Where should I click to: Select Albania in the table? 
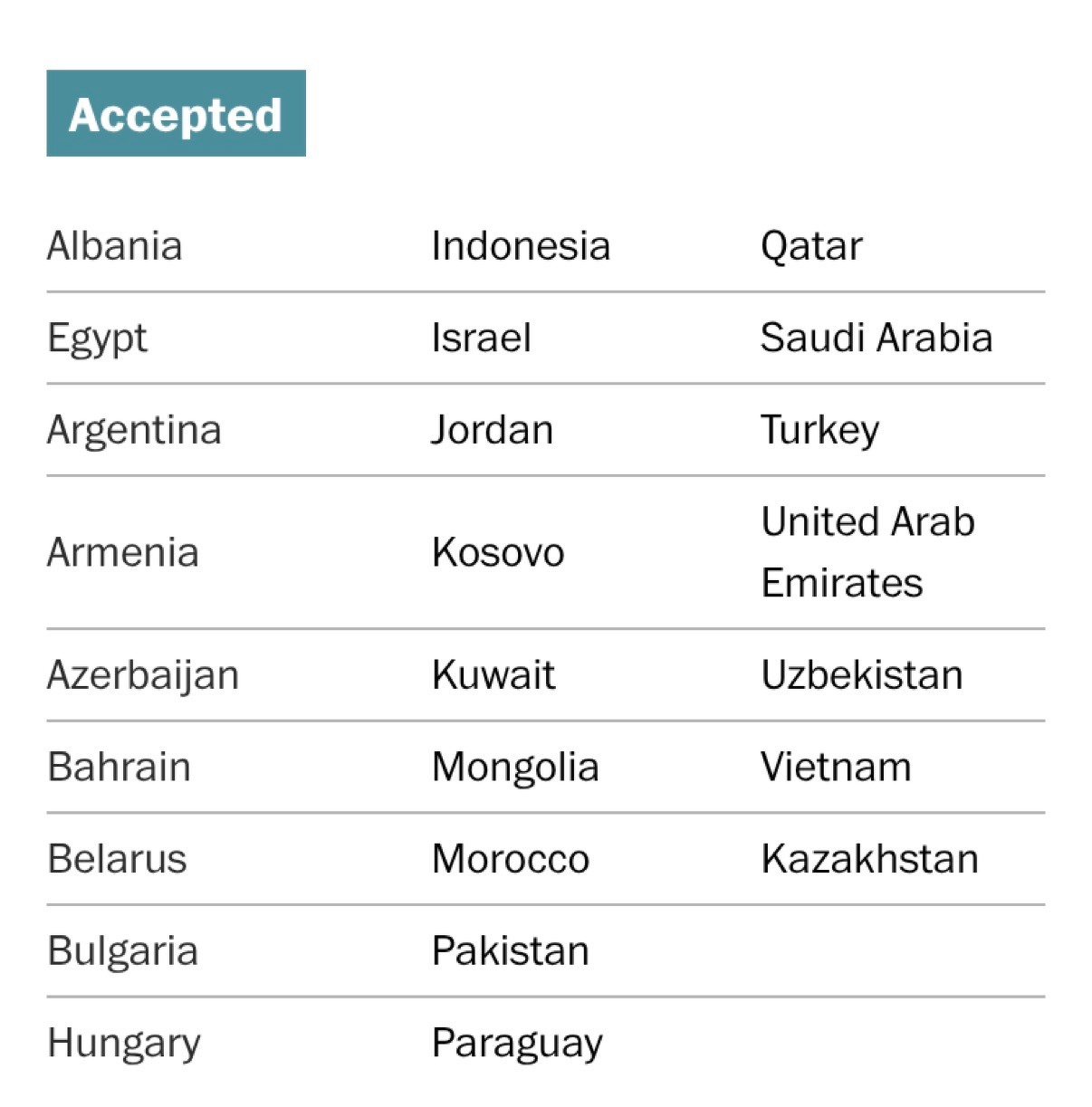(x=114, y=246)
